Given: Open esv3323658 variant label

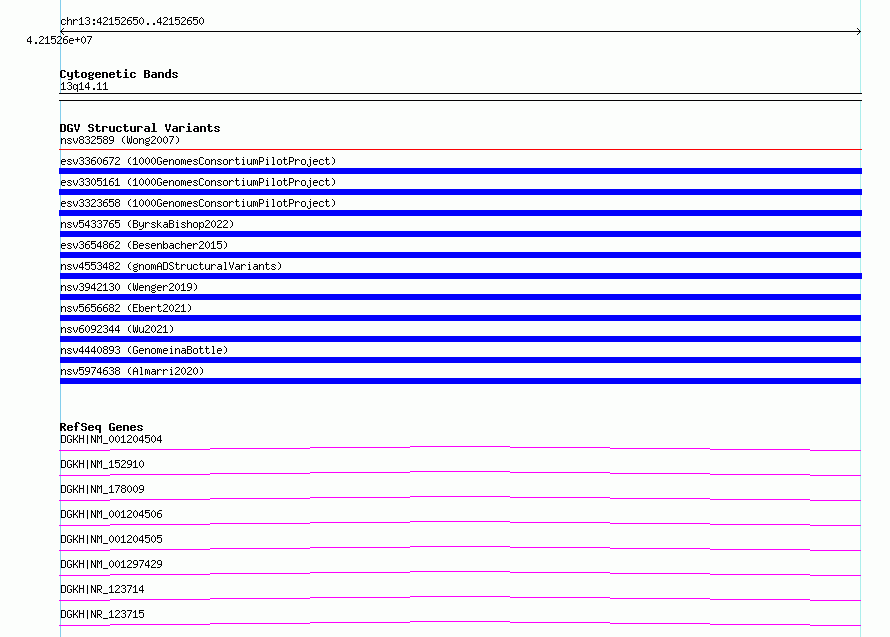Looking at the screenshot, I should coord(198,203).
